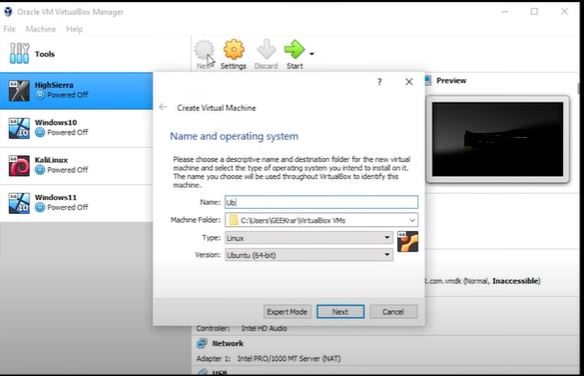This screenshot has width=584, height=376.
Task: Click the KaliLinux VM name text
Action: 51,160
